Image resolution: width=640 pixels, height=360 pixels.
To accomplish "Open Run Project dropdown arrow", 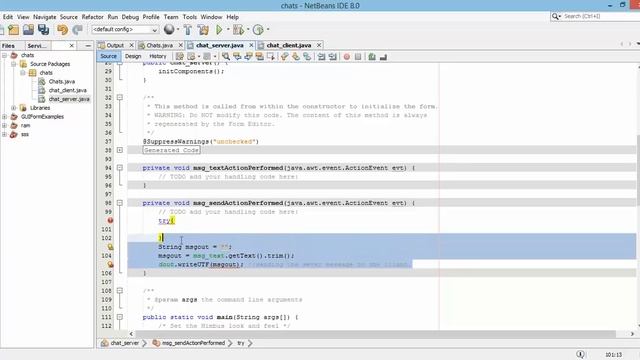I will [228, 29].
